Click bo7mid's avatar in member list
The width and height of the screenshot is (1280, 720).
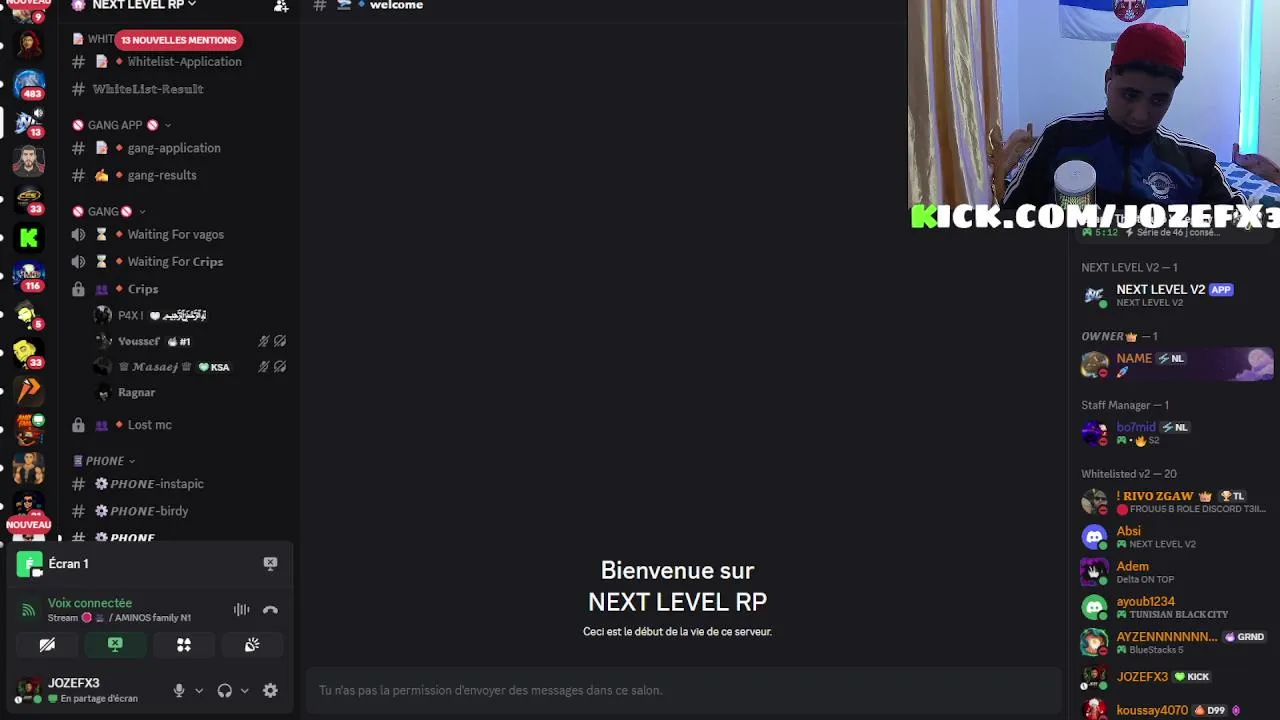coord(1095,433)
